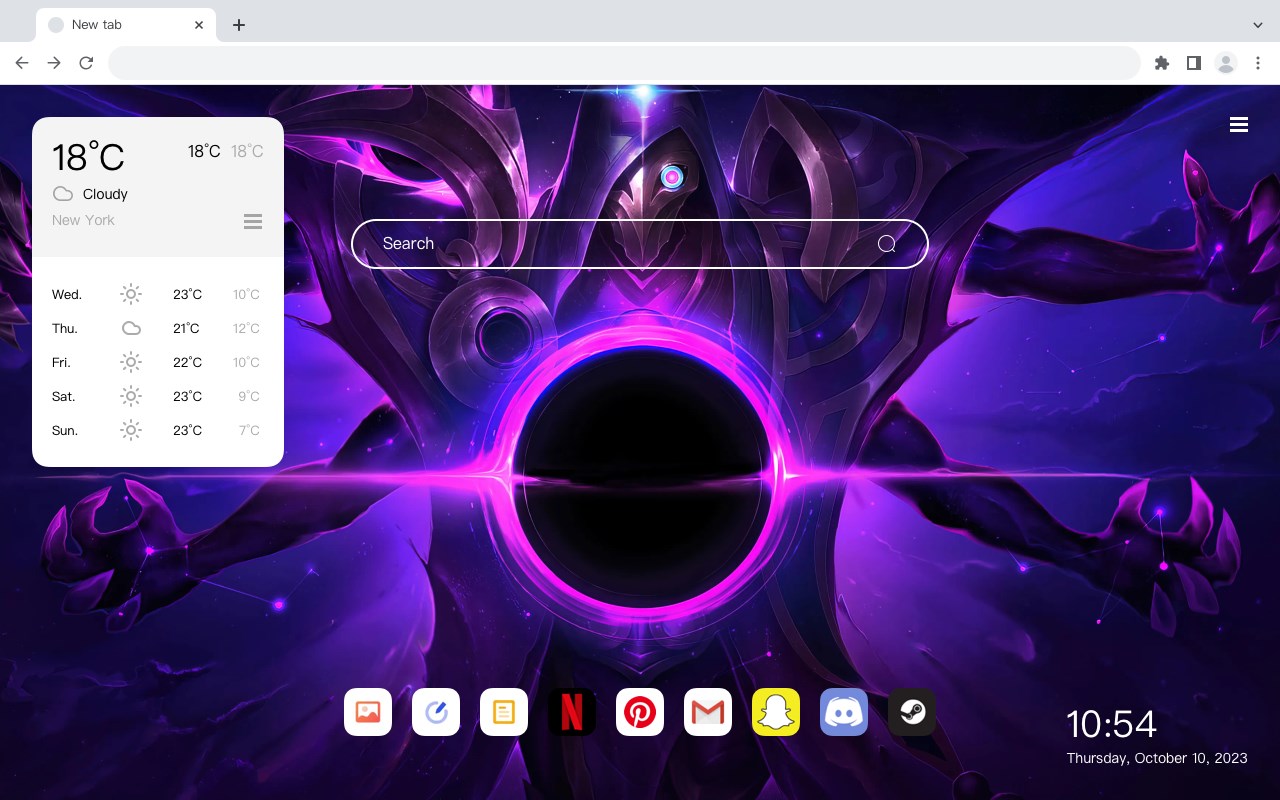
Task: Open a new tab with plus button
Action: click(x=238, y=25)
